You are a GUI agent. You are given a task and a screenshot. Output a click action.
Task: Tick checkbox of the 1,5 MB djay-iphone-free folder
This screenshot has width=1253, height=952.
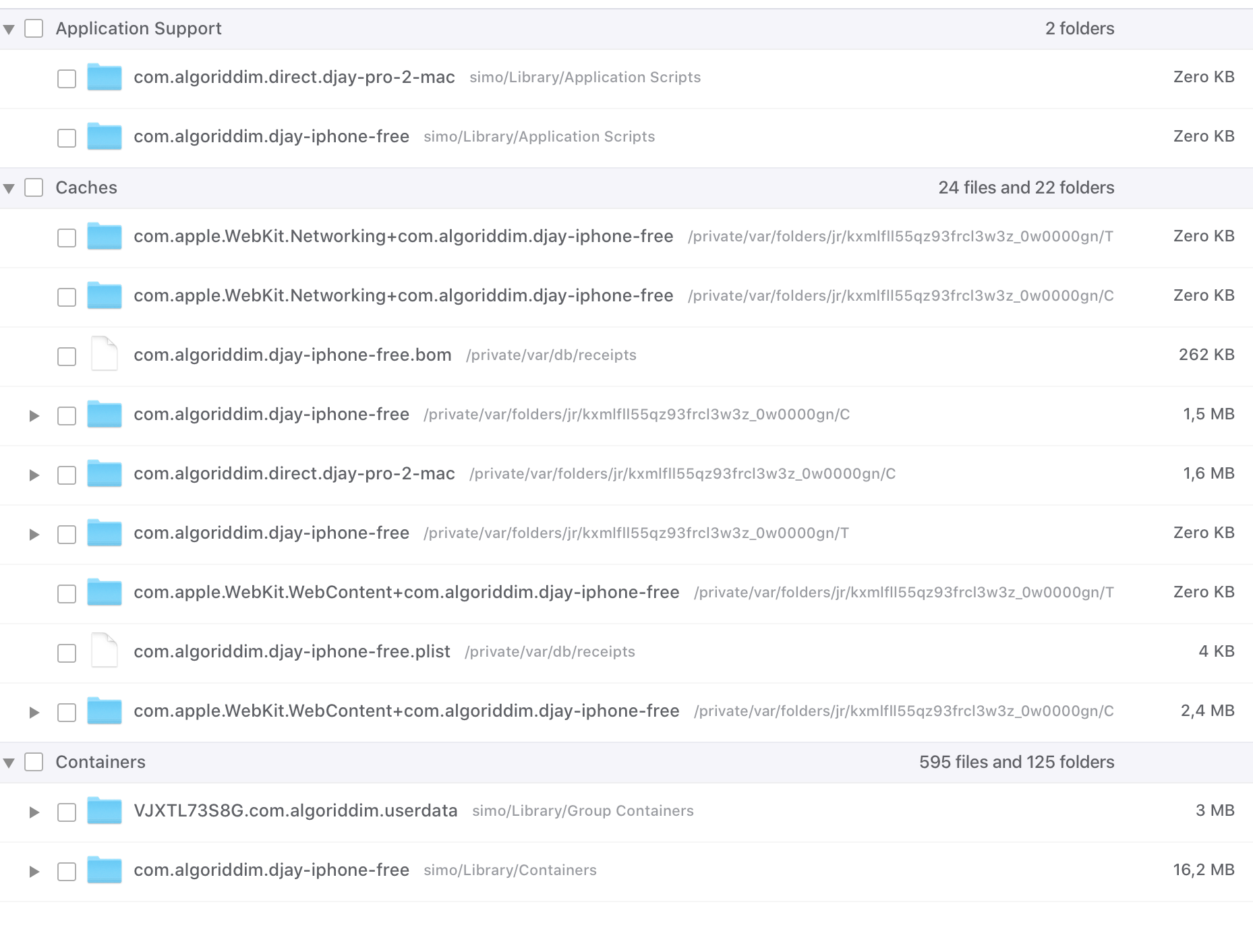click(x=67, y=415)
